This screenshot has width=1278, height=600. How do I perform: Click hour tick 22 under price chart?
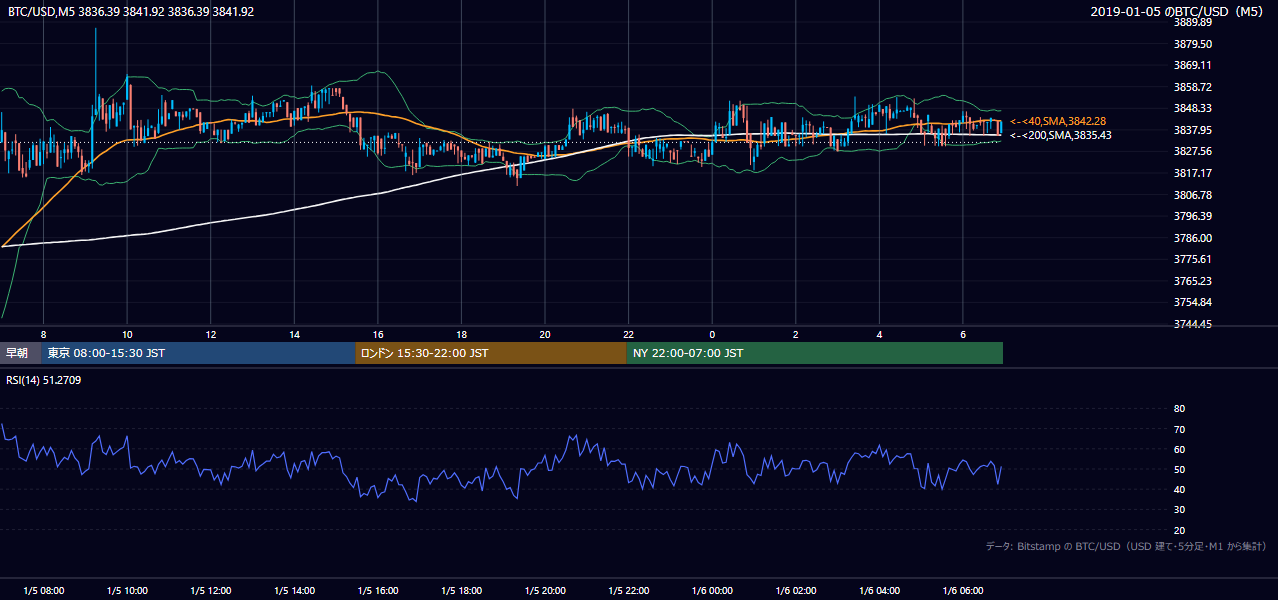[629, 333]
